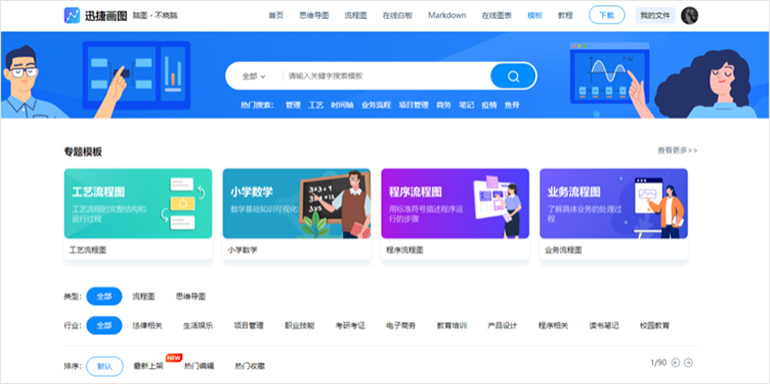Viewport: 770px width, 384px height.
Task: Open 流程图 in the top navigation
Action: 356,15
